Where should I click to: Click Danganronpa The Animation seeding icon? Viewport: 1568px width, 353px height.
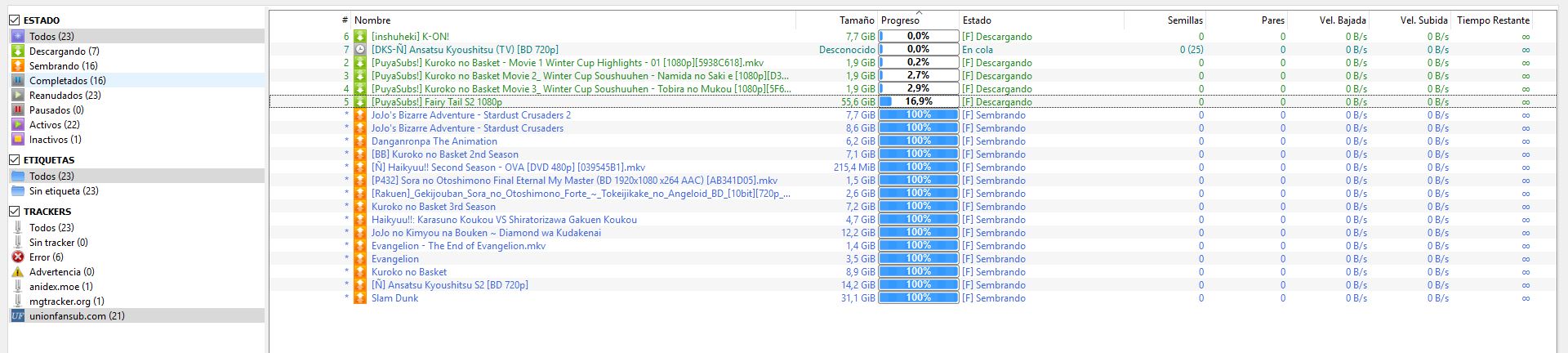[360, 141]
